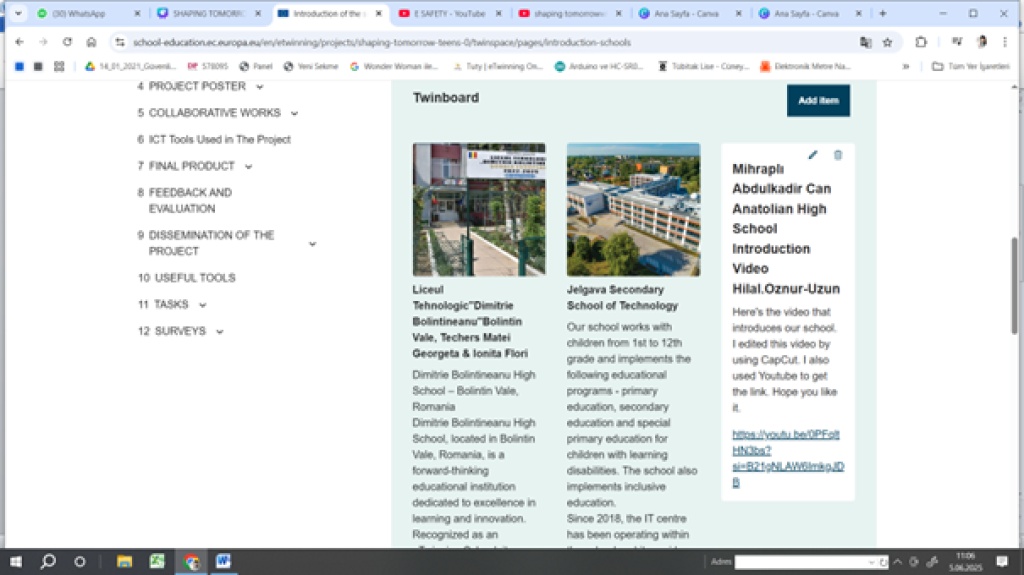Expand the COLLABORATIVE WORKS menu chevron
The height and width of the screenshot is (575, 1024).
click(x=294, y=113)
